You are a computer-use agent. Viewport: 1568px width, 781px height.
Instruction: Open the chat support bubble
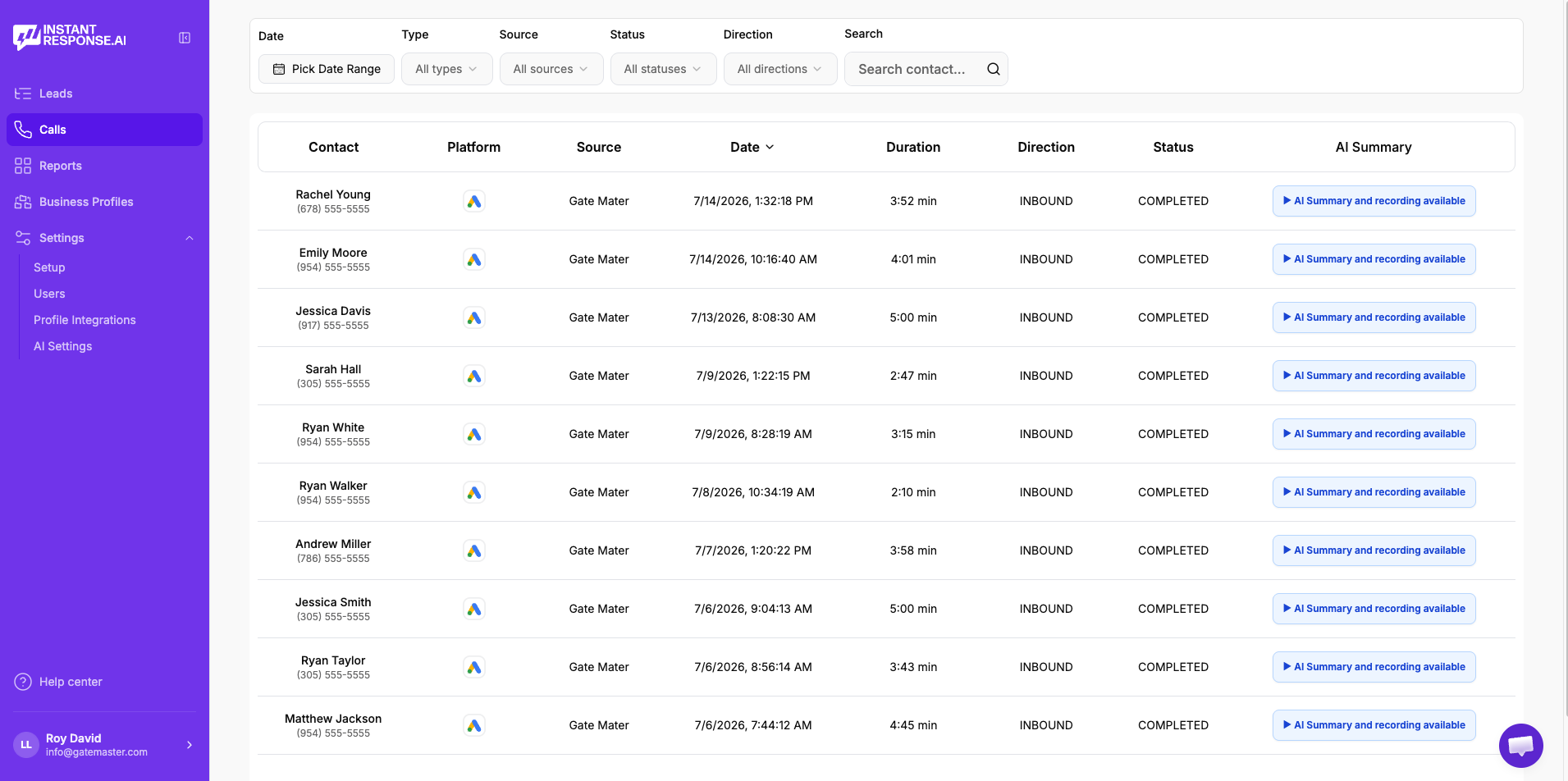(1520, 745)
